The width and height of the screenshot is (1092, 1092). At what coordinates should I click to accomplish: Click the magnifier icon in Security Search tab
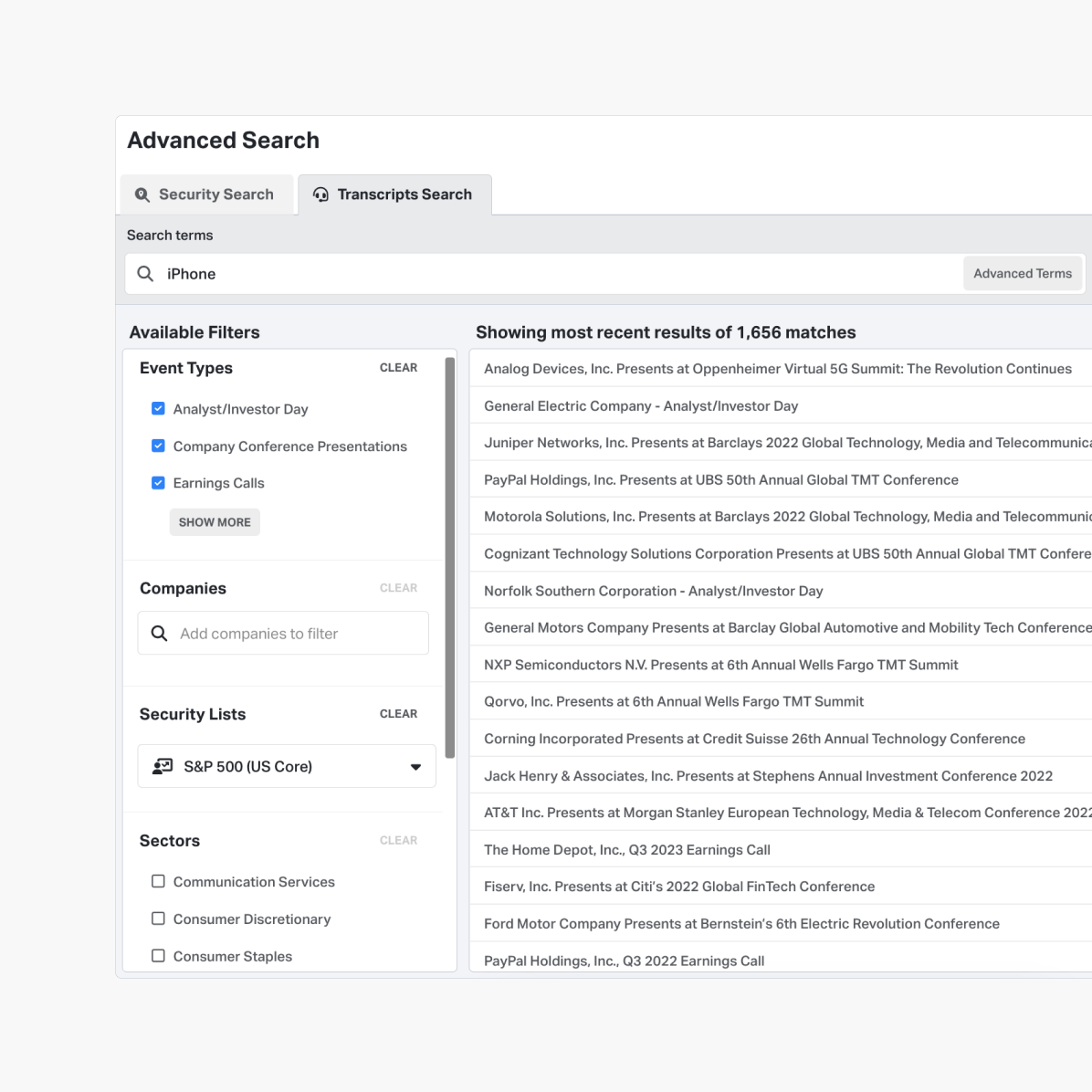(142, 194)
